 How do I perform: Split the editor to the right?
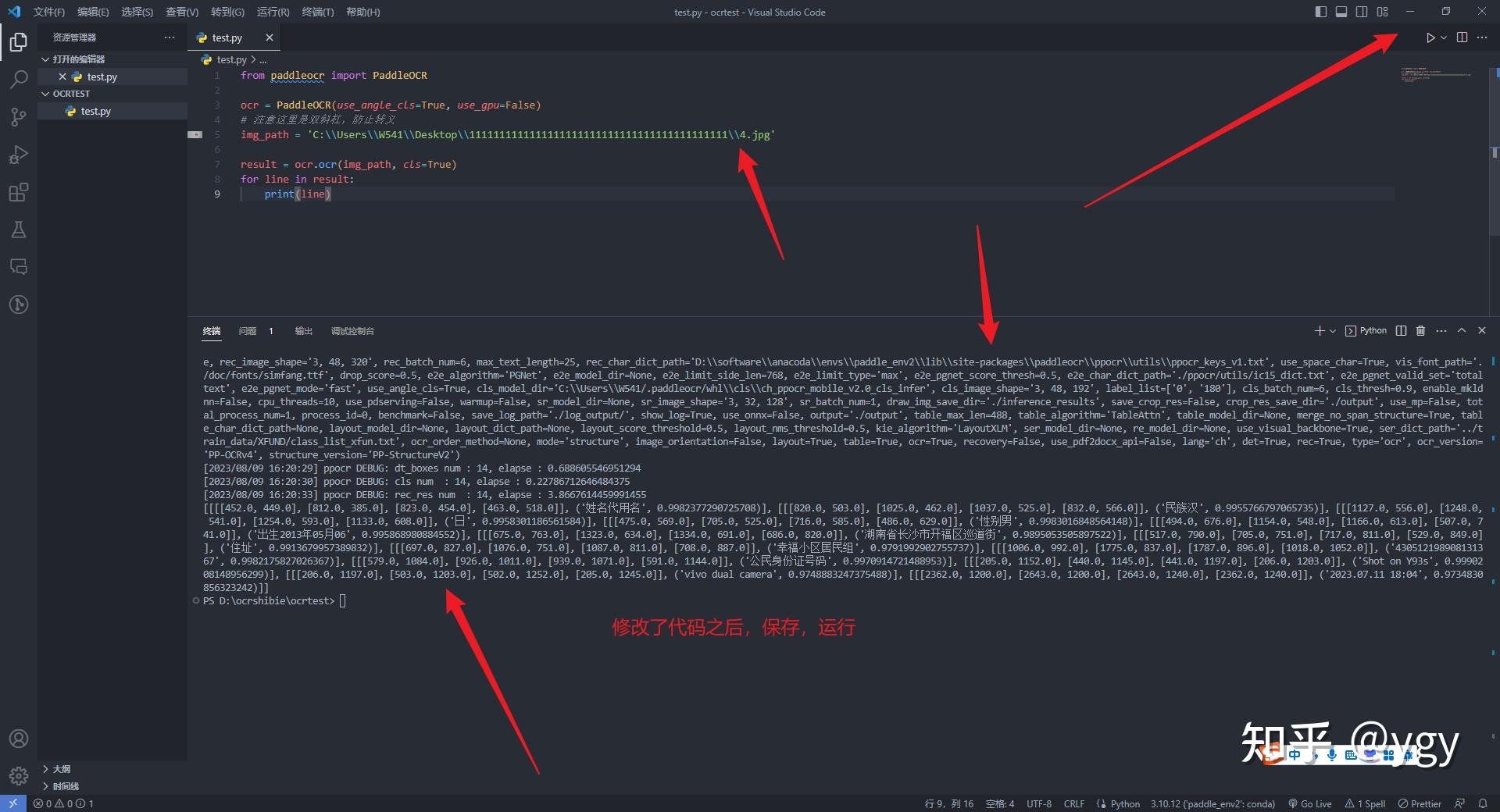tap(1462, 37)
